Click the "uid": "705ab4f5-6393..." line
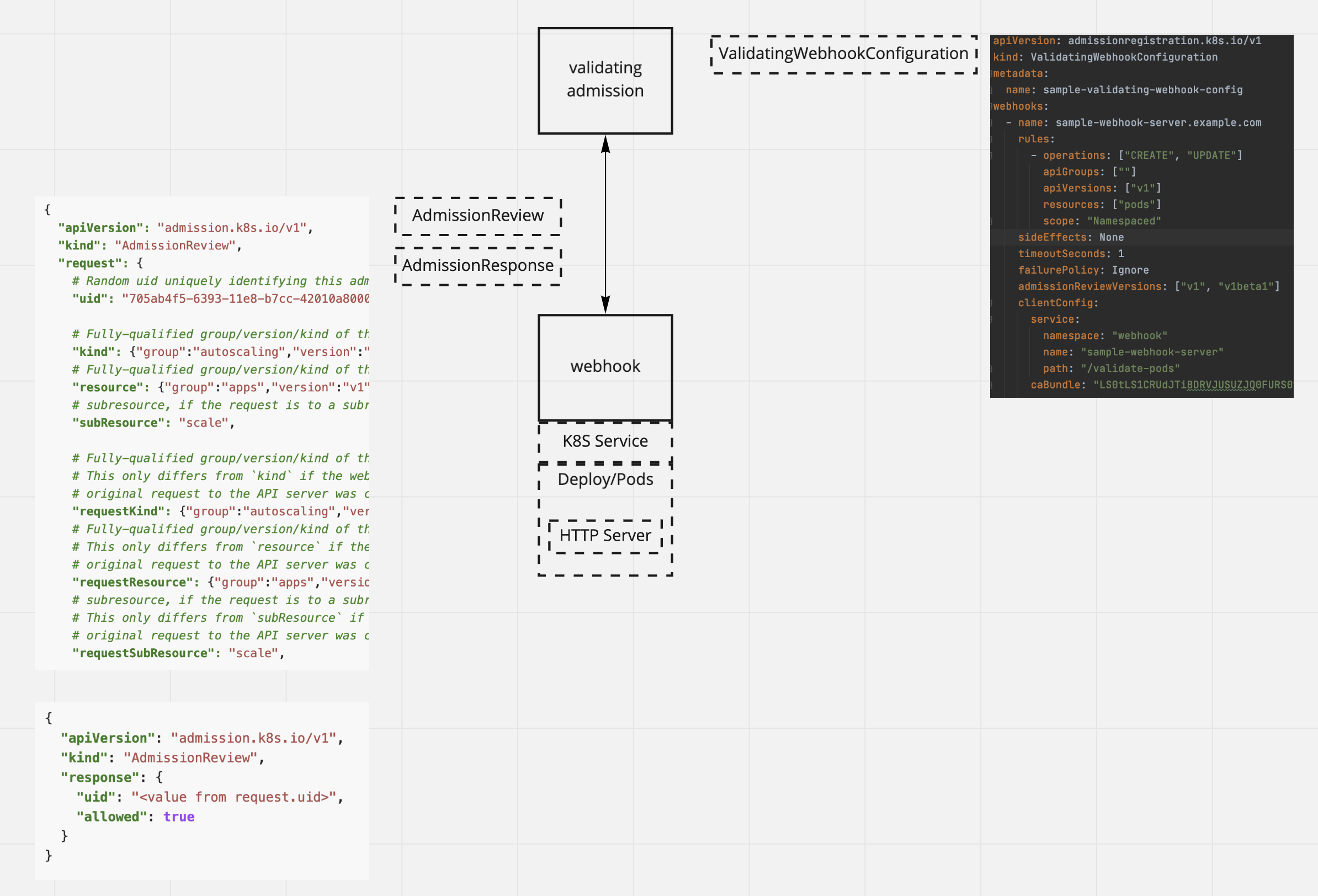 click(221, 299)
